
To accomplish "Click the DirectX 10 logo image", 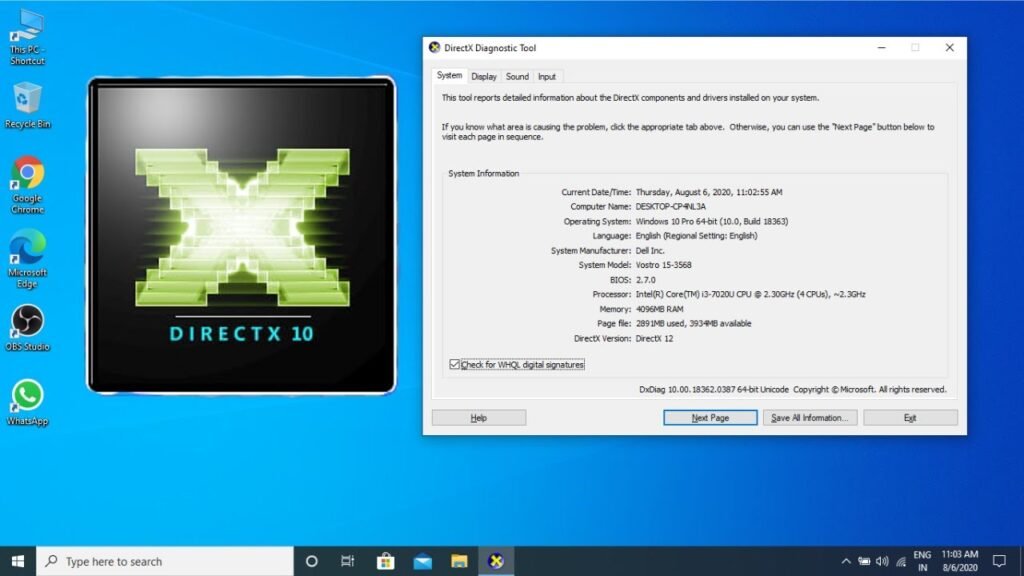I will pyautogui.click(x=242, y=236).
